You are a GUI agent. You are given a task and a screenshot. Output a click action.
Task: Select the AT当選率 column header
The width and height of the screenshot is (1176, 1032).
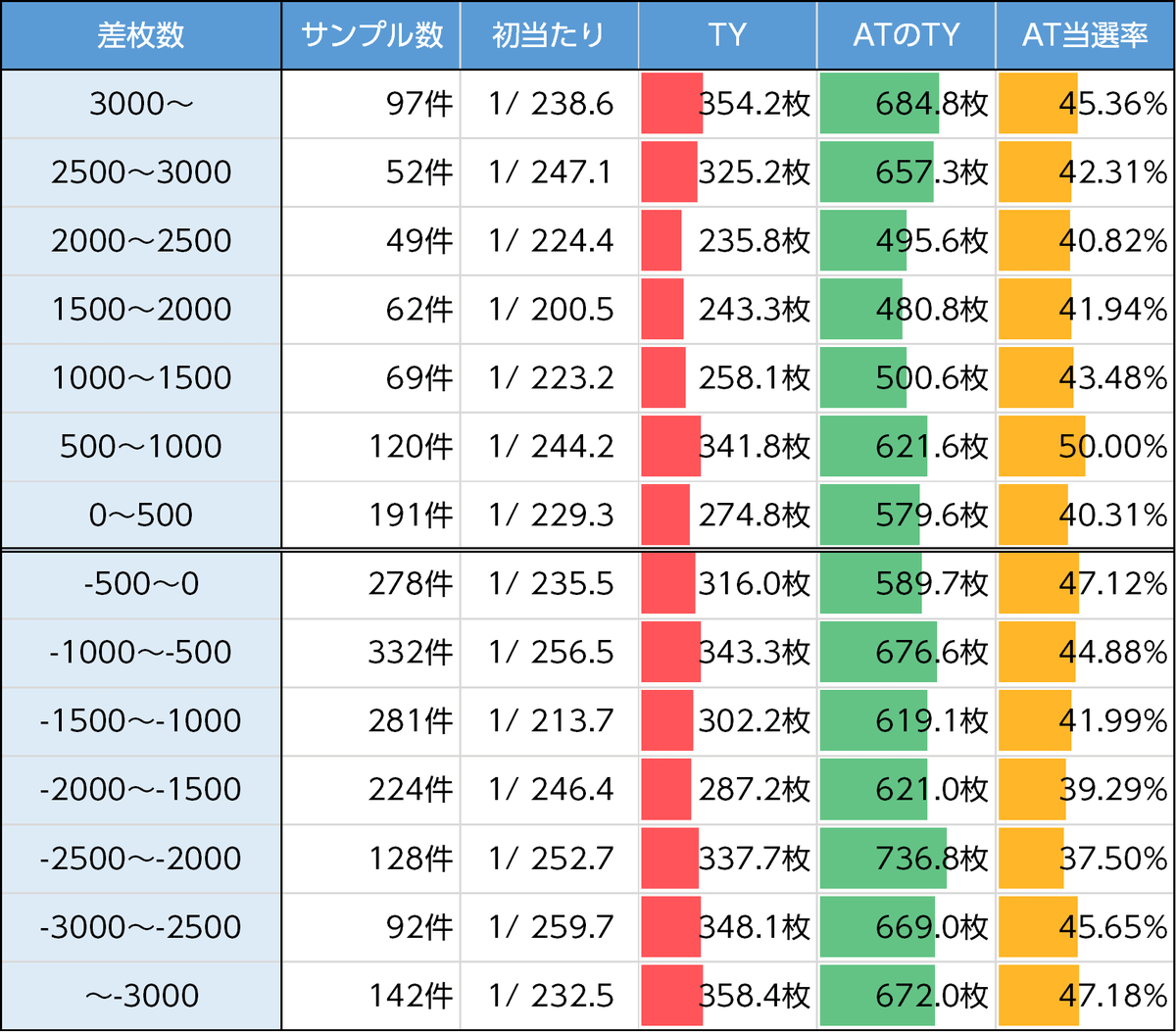1085,35
